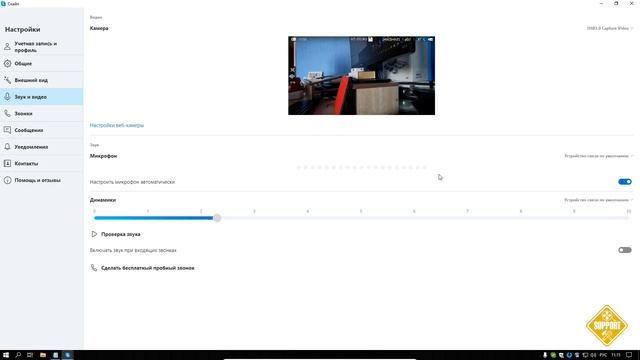The image size is (640, 360).
Task: Expand the speakers device dropdown
Action: (598, 200)
